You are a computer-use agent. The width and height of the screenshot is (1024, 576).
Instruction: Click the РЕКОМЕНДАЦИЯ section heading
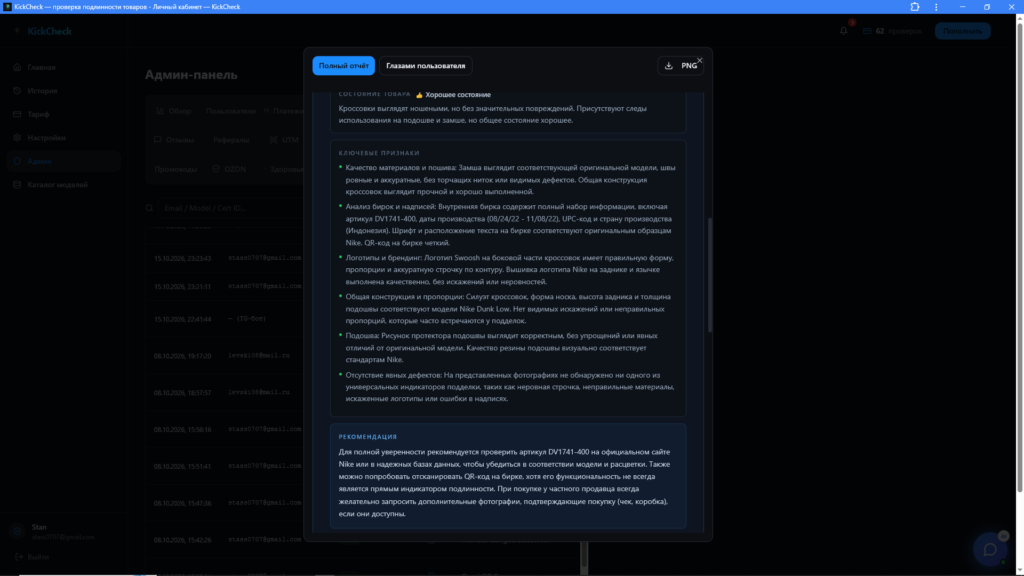click(368, 437)
